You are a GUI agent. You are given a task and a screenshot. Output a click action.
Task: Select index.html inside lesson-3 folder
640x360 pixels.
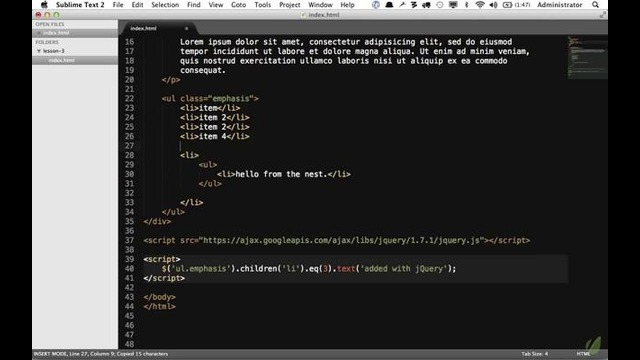coord(75,60)
